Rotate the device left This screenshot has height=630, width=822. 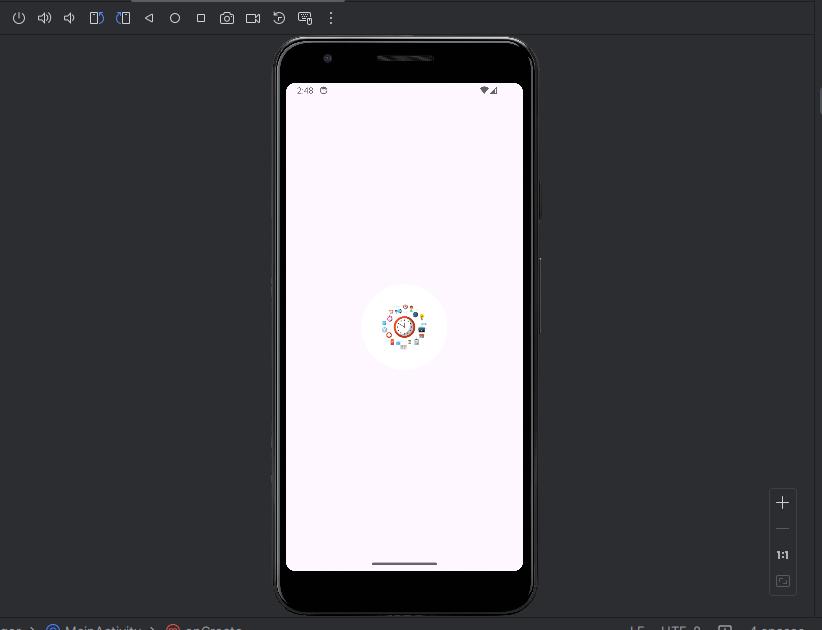click(x=96, y=18)
